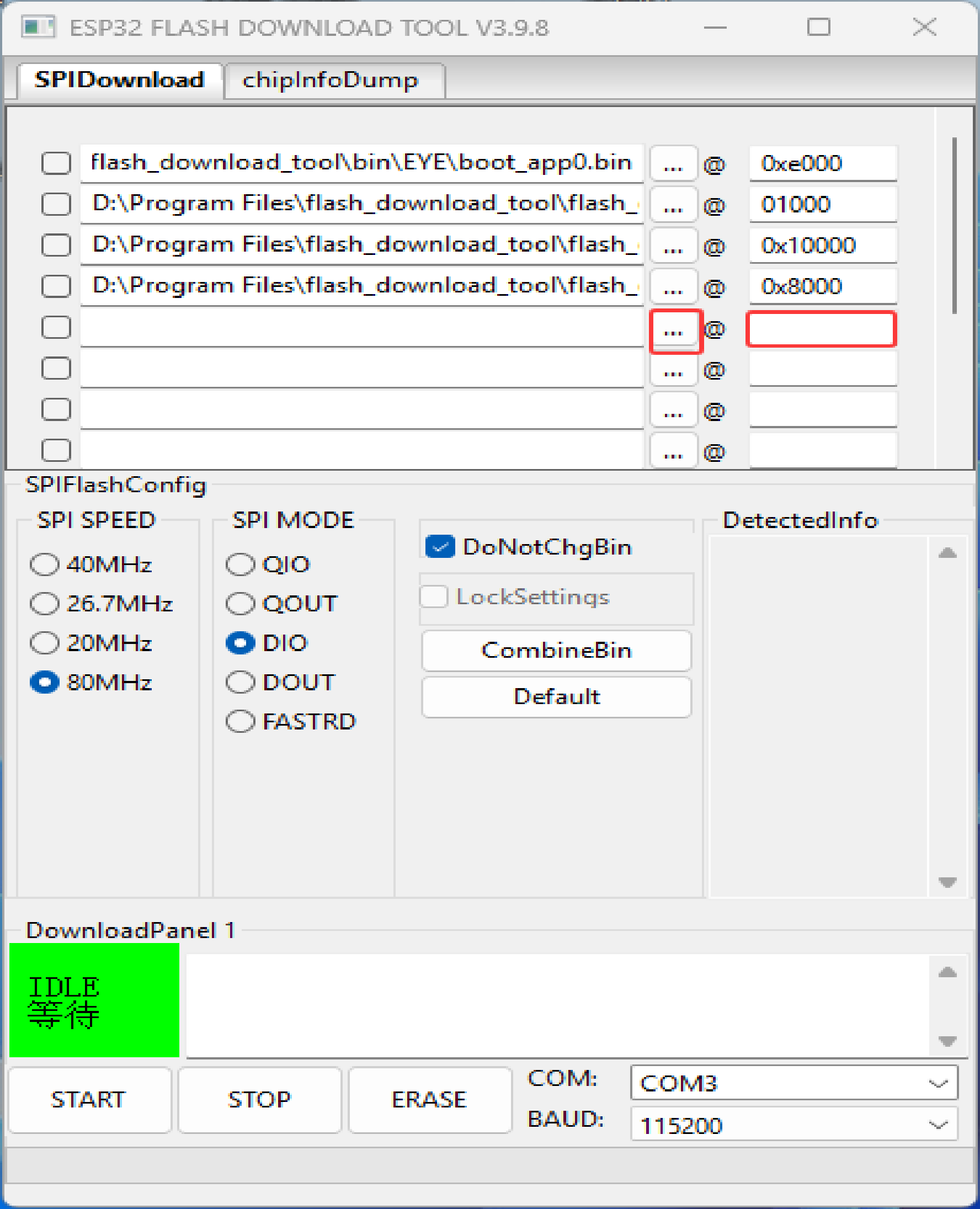This screenshot has width=980, height=1209.
Task: Toggle the DoNotChgBin checkbox
Action: pyautogui.click(x=440, y=546)
